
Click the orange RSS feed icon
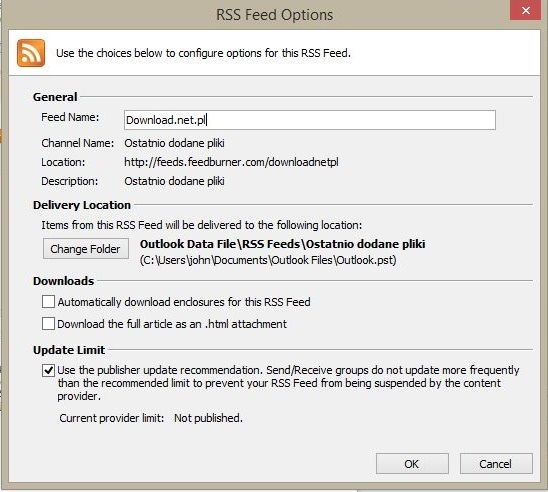31,53
